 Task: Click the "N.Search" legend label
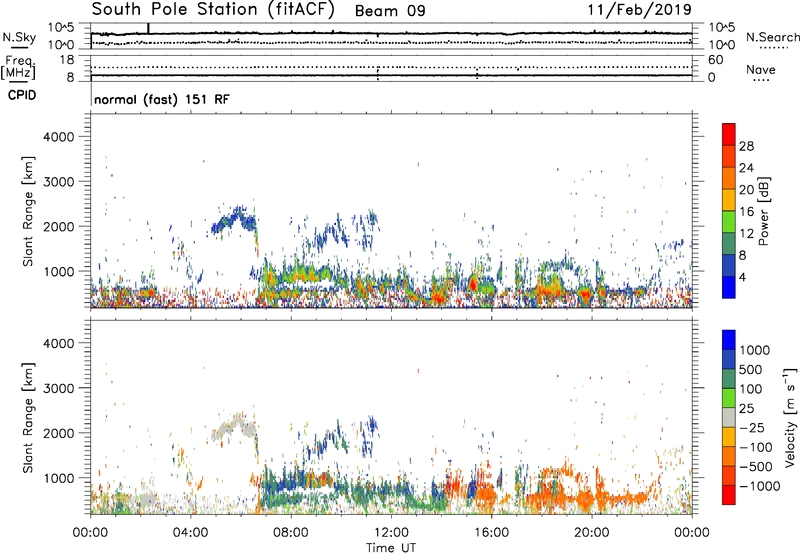click(x=772, y=37)
